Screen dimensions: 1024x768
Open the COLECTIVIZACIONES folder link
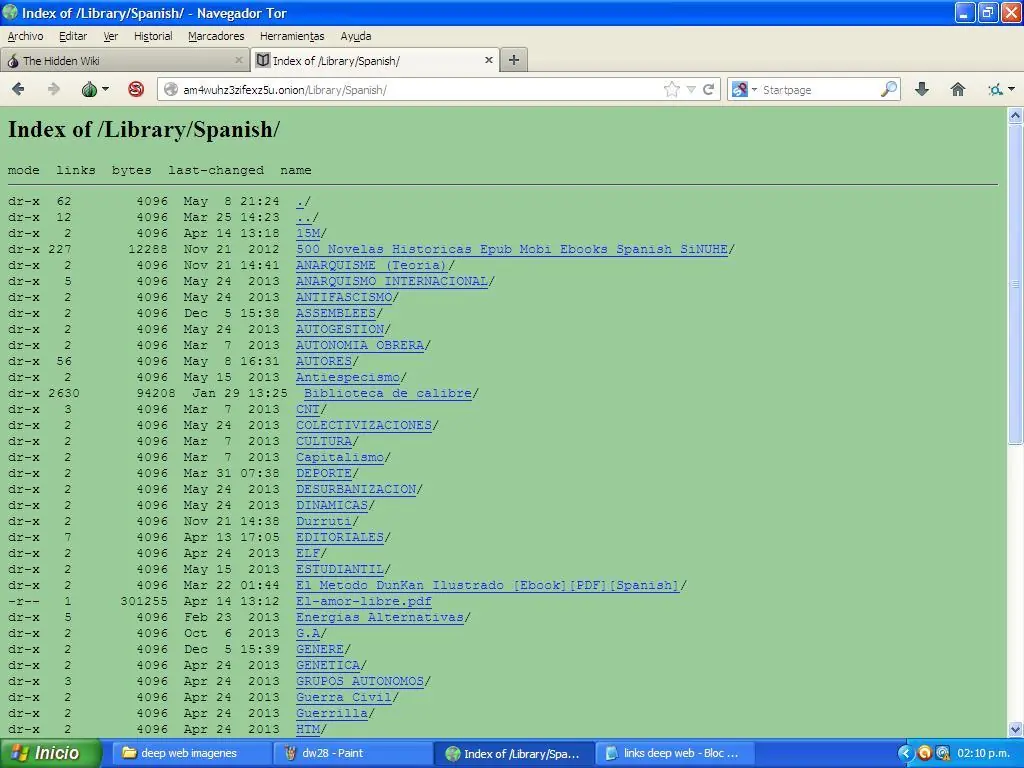click(x=364, y=425)
